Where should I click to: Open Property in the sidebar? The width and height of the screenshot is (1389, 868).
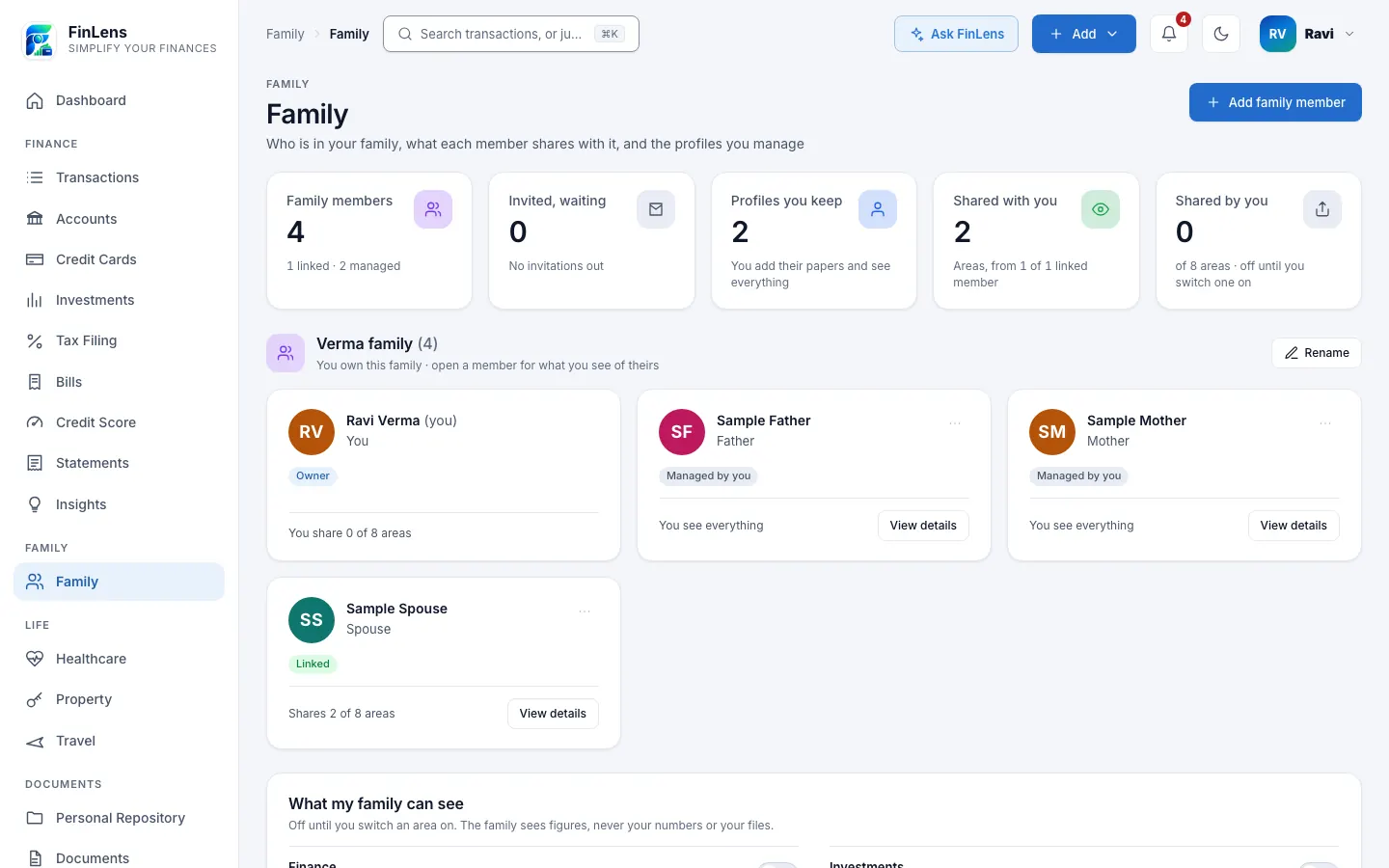click(x=119, y=699)
